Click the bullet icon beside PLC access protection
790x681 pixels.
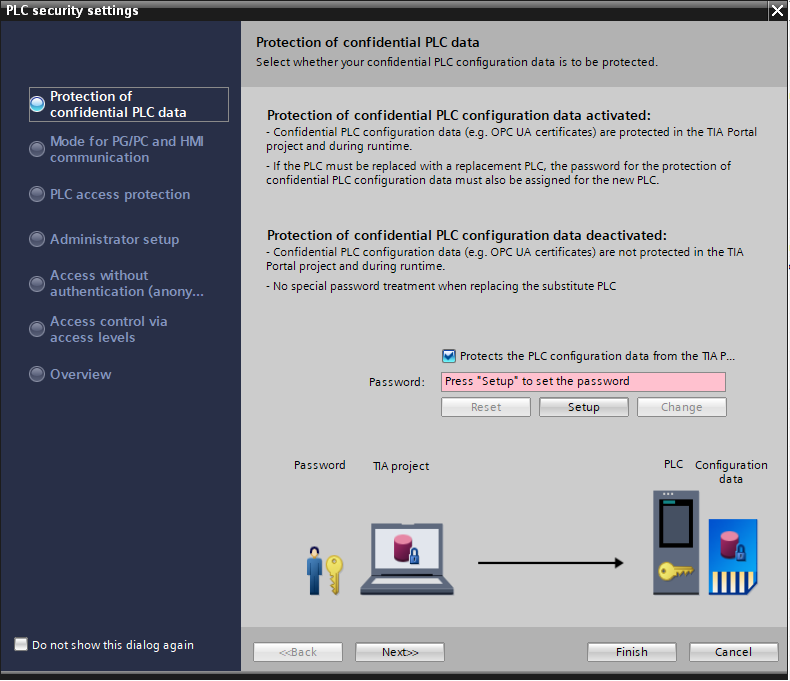pyautogui.click(x=37, y=195)
